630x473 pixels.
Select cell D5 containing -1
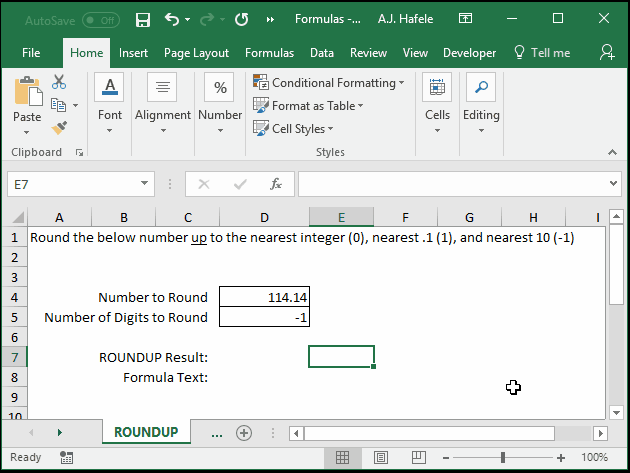tap(264, 317)
